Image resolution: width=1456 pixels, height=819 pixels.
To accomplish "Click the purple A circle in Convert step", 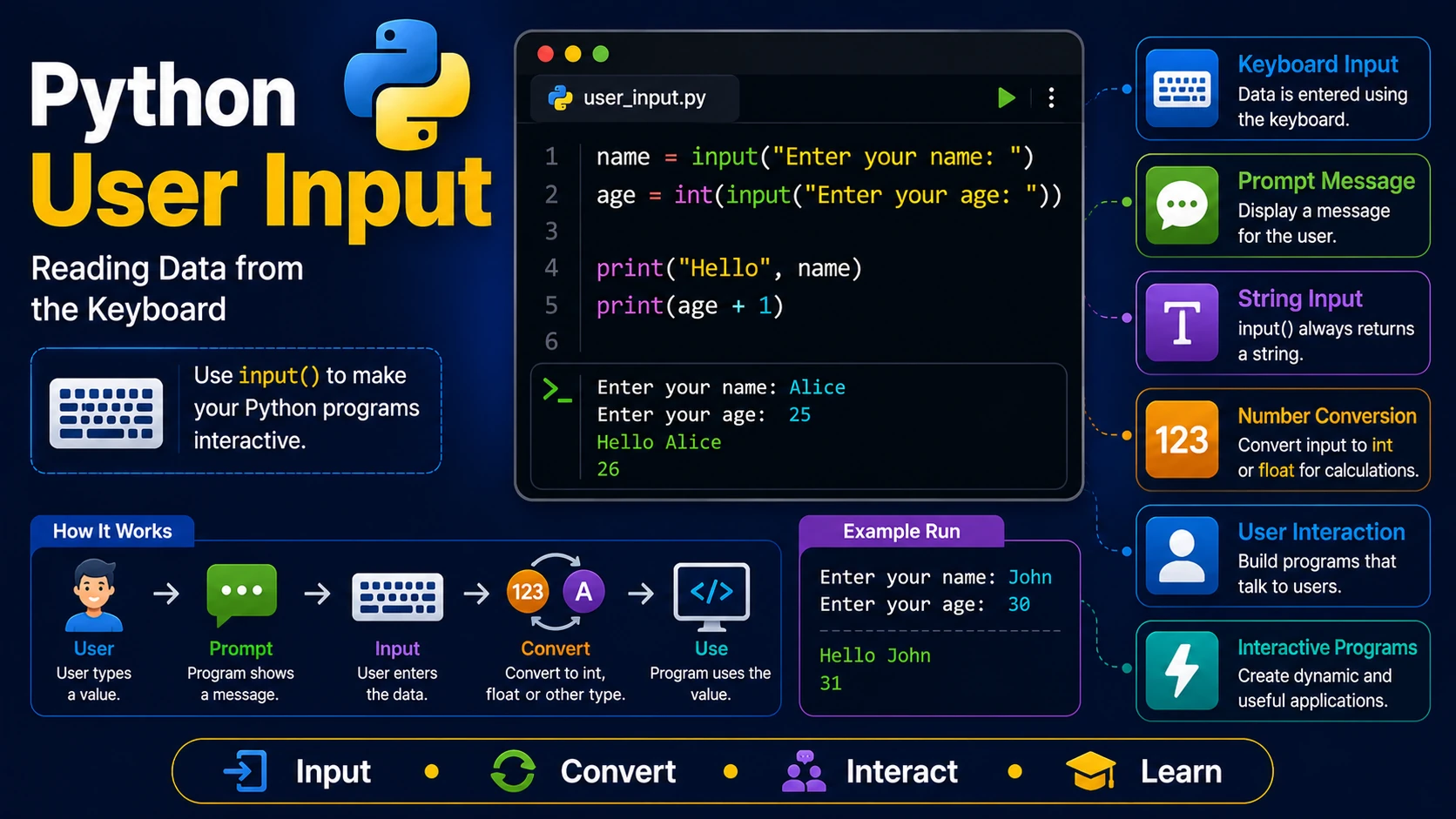I will [x=583, y=592].
